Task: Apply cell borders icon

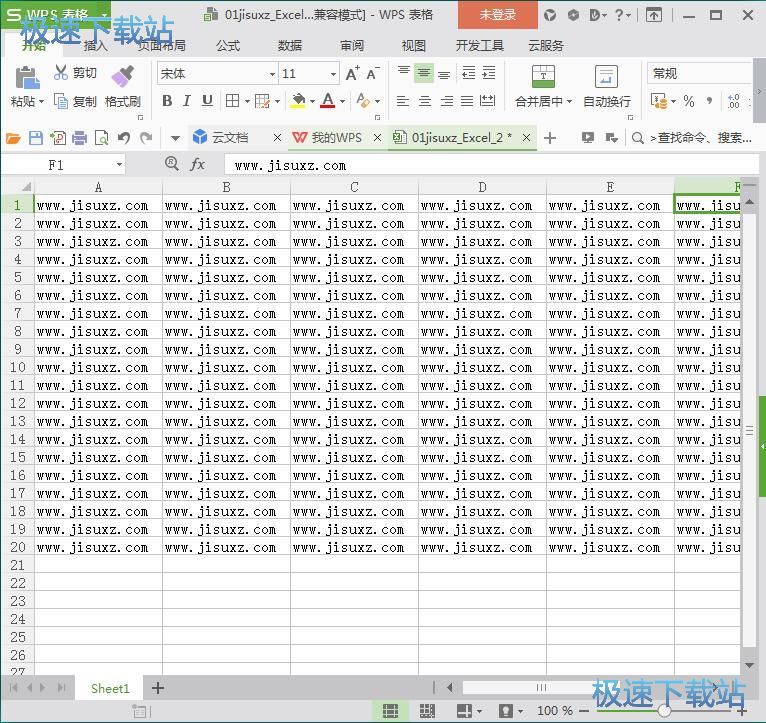Action: tap(233, 101)
